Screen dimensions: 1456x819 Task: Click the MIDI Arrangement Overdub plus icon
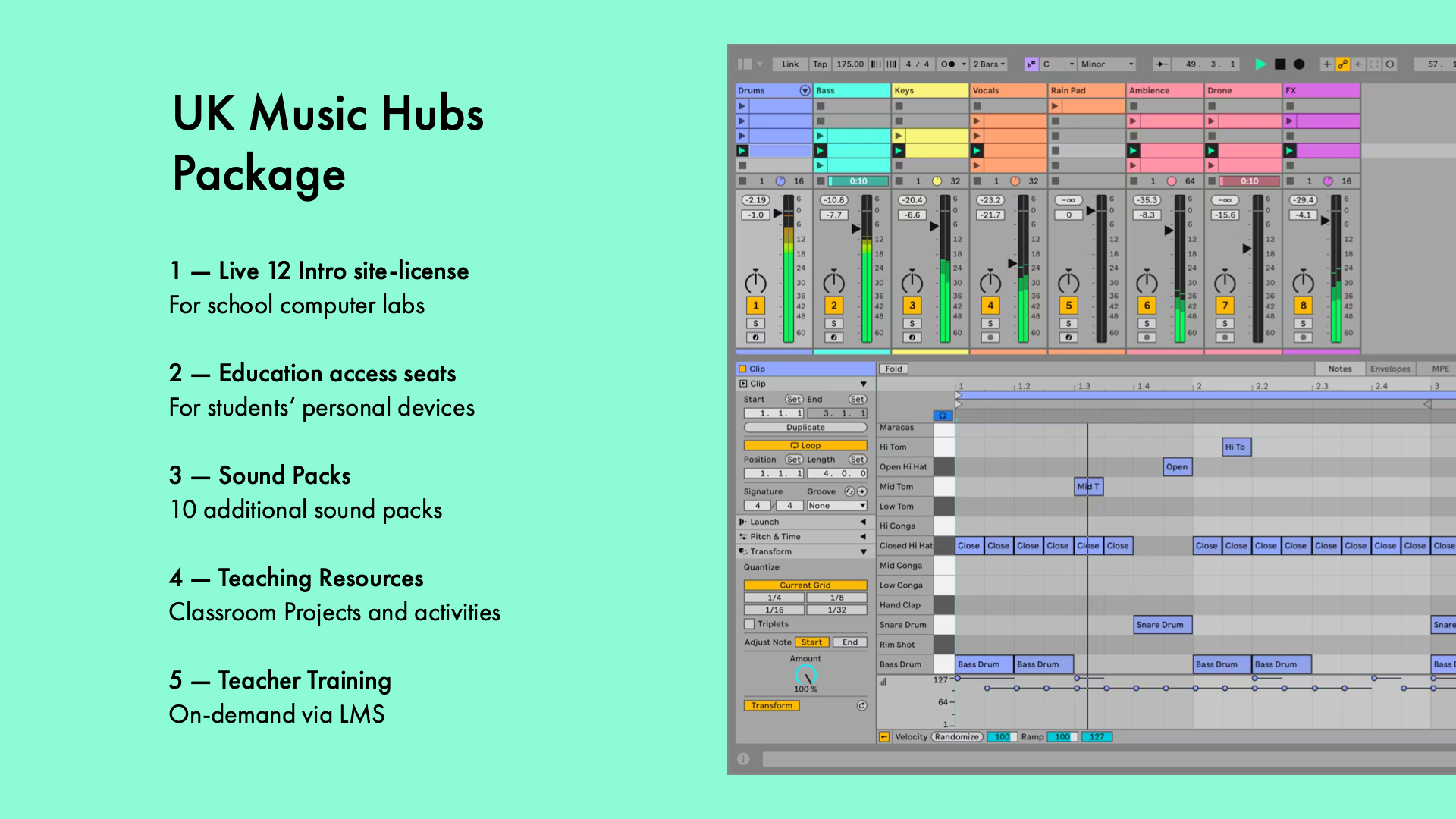[1327, 64]
